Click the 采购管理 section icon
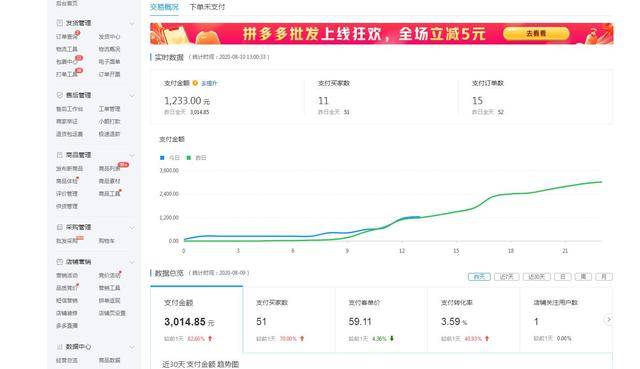Viewport: 640px width, 369px height. [60, 227]
